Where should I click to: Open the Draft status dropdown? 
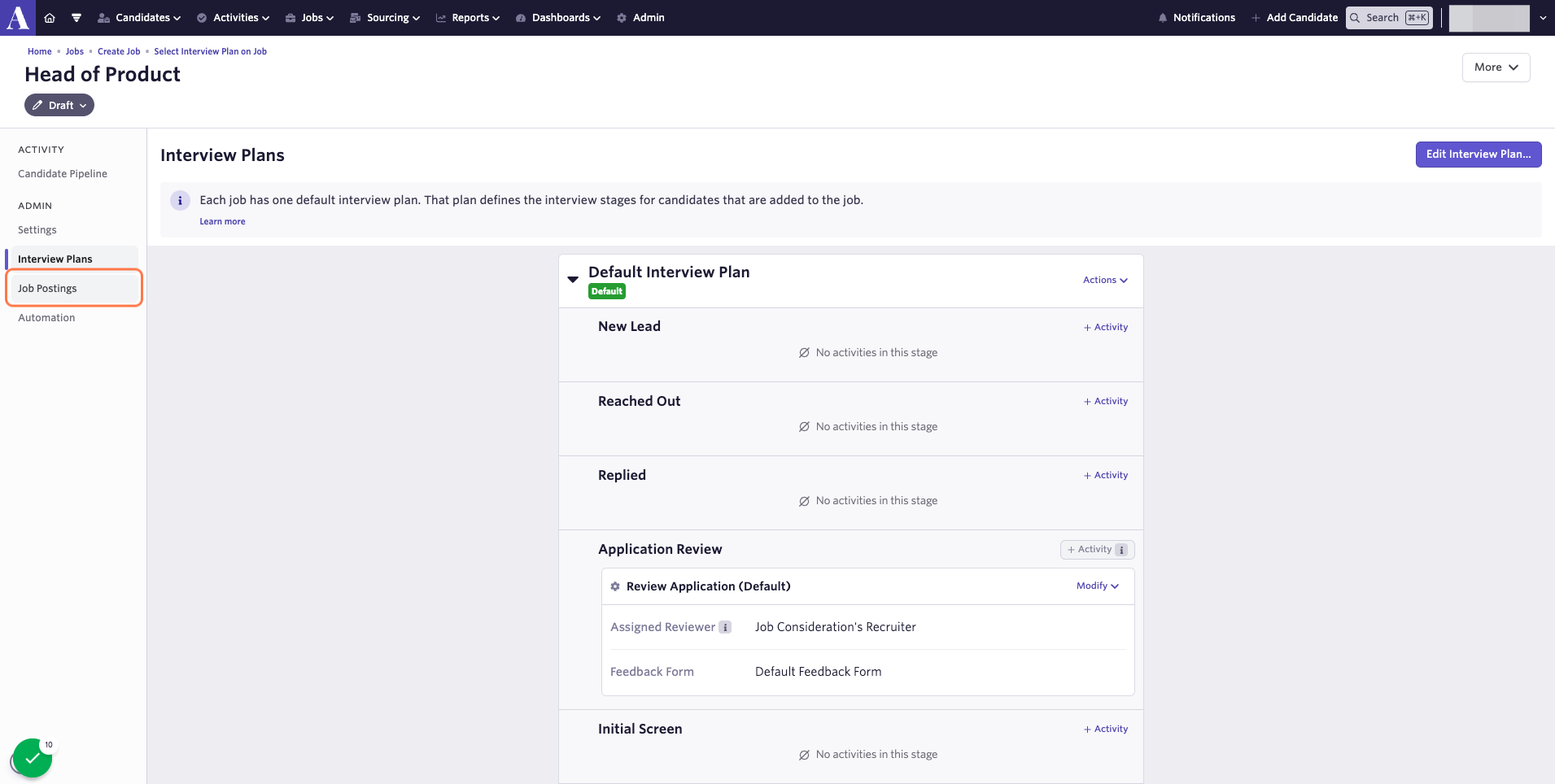click(x=59, y=105)
